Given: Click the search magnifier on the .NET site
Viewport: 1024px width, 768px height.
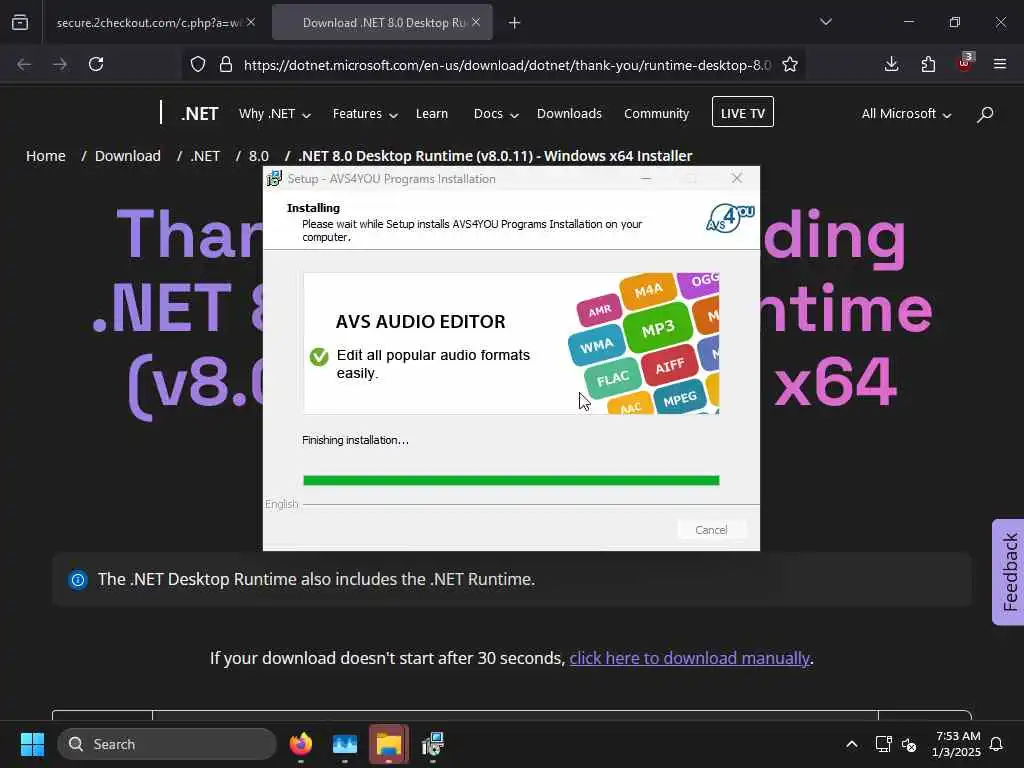Looking at the screenshot, I should [x=985, y=114].
